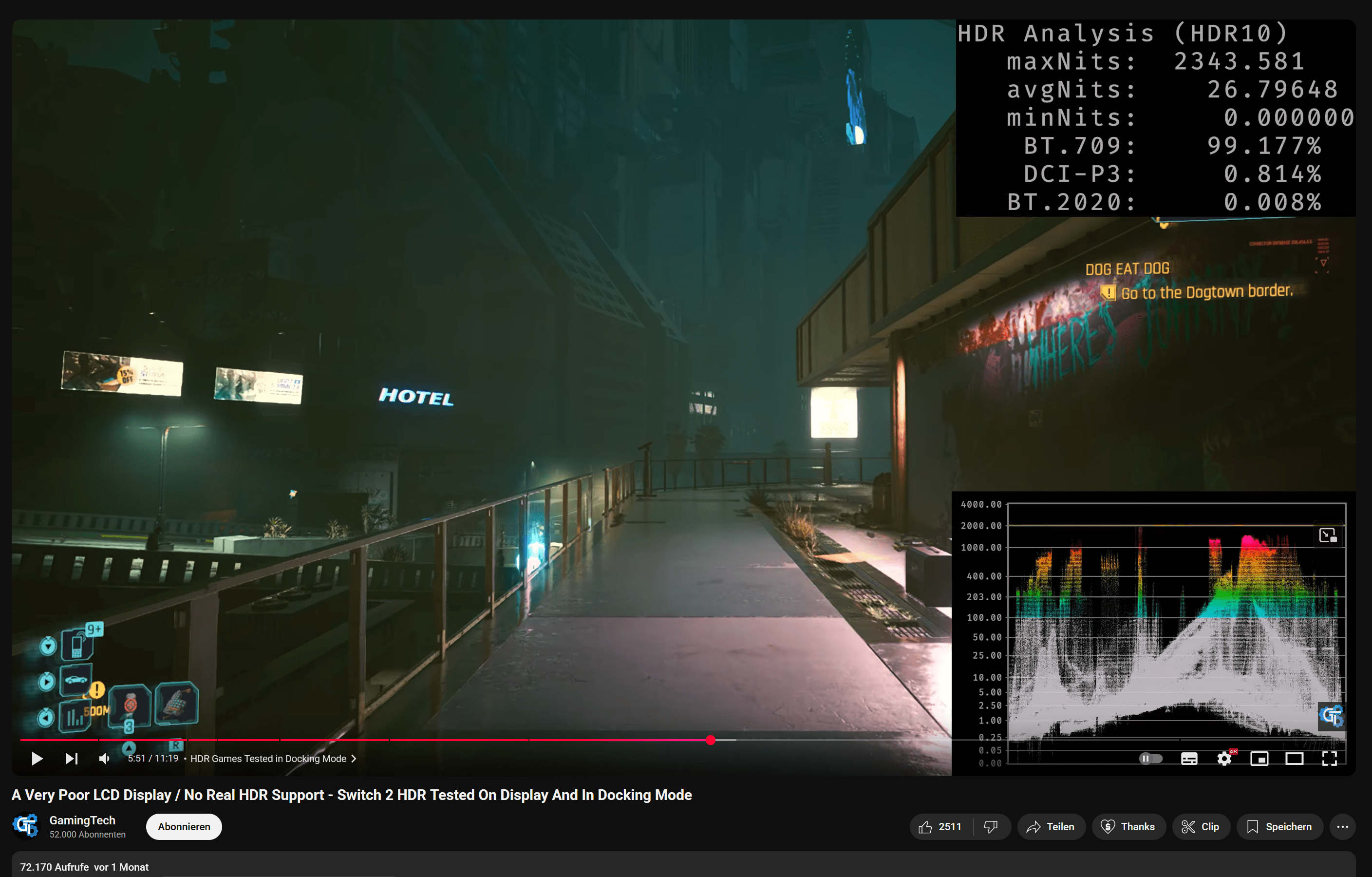The width and height of the screenshot is (1372, 877).
Task: Switch to theater mode
Action: pyautogui.click(x=1295, y=759)
